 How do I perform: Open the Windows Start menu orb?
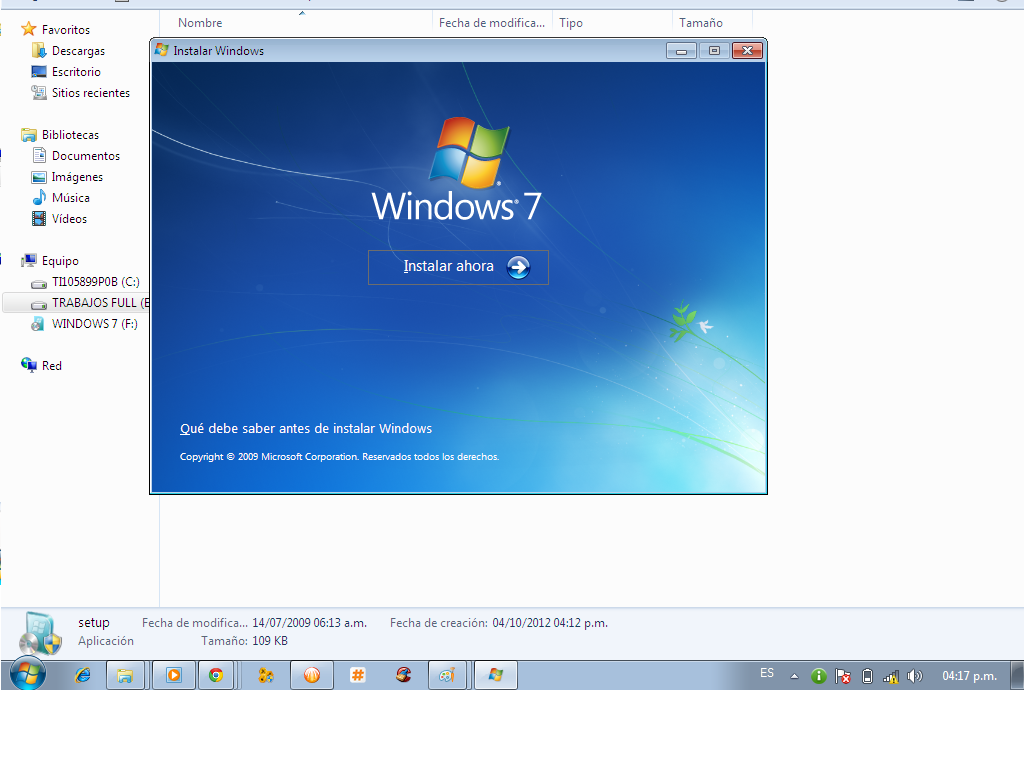(27, 675)
